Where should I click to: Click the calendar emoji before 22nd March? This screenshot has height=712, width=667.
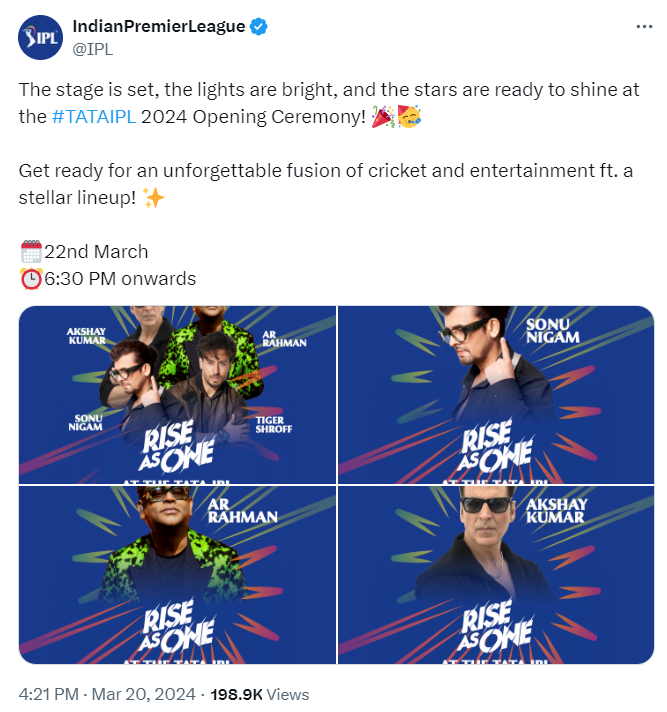(31, 252)
